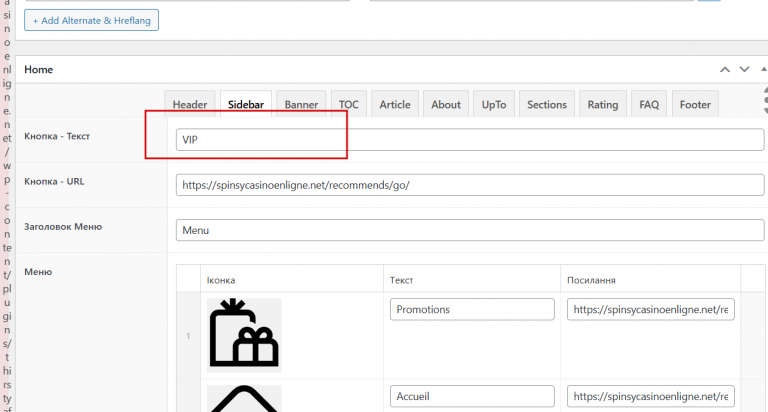Image resolution: width=768 pixels, height=412 pixels.
Task: Edit the Promotions text field
Action: [472, 310]
